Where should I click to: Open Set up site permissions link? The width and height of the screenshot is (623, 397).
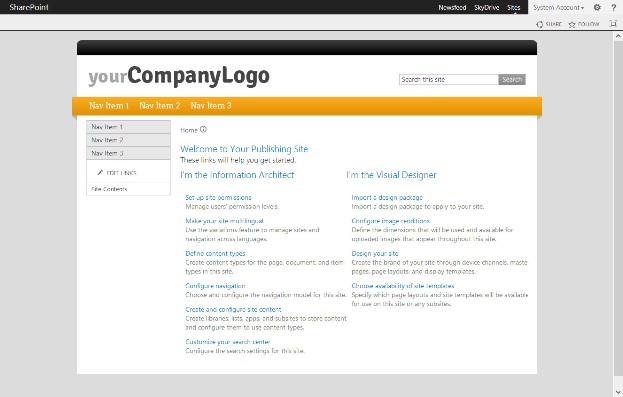(218, 198)
